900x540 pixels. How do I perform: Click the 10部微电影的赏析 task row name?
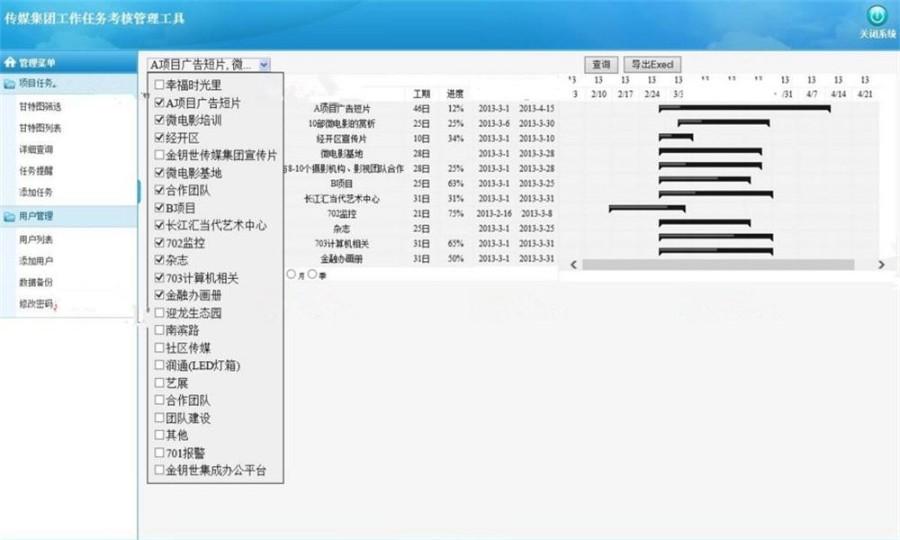tap(342, 123)
